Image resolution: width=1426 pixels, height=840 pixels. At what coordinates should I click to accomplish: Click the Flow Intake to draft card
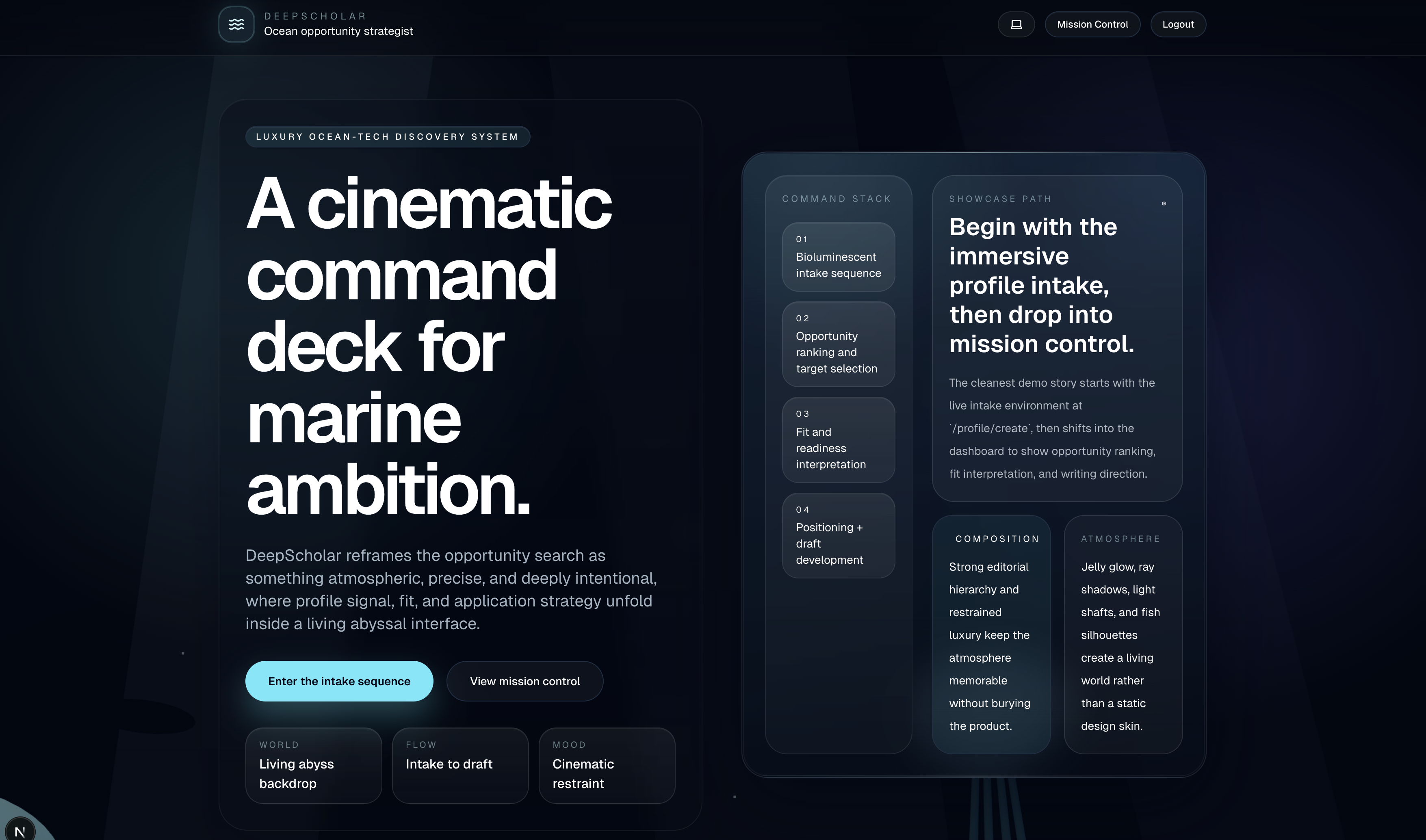pos(459,765)
